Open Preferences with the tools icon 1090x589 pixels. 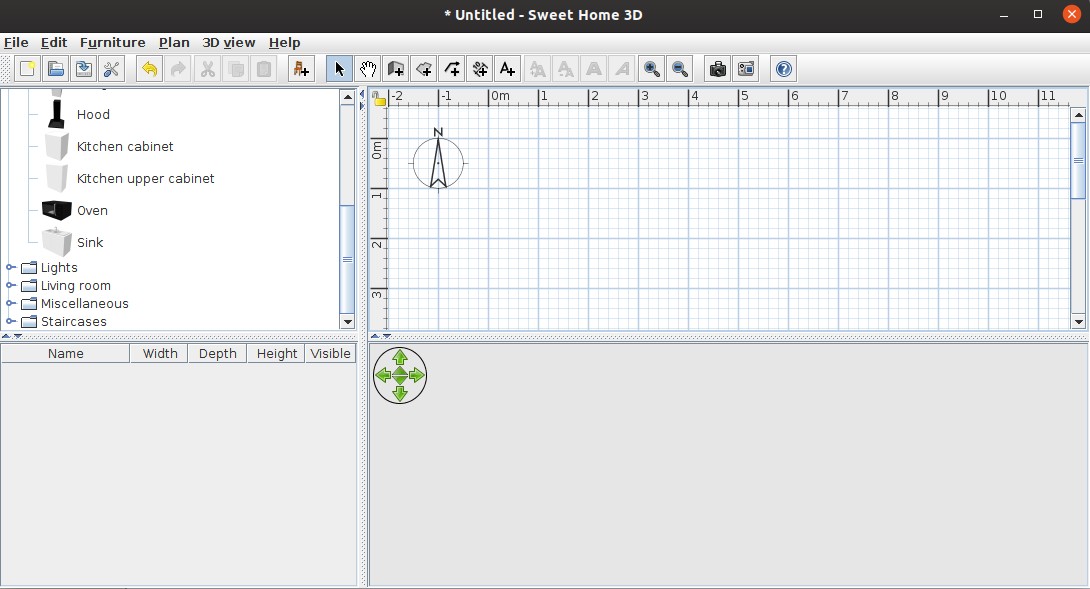click(x=111, y=69)
